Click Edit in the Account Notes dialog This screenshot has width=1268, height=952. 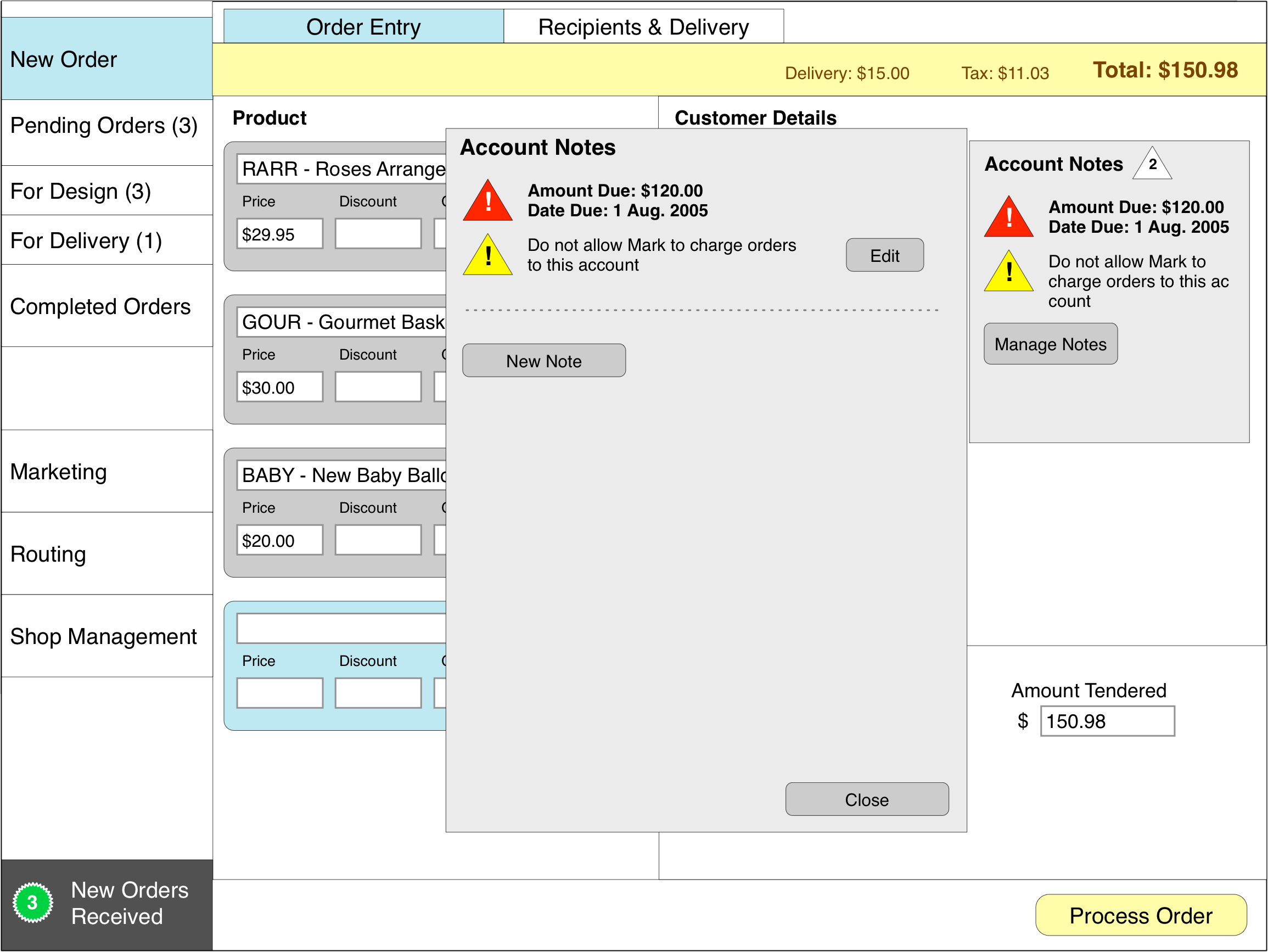coord(884,255)
